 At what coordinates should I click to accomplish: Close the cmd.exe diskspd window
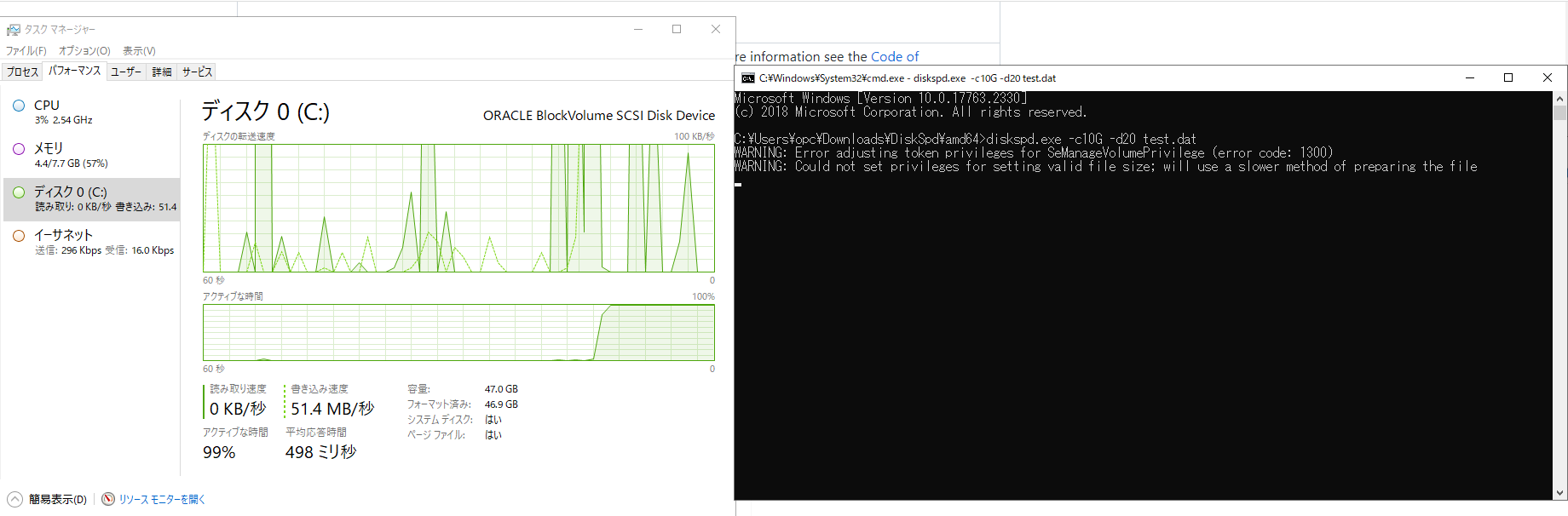(x=1548, y=77)
